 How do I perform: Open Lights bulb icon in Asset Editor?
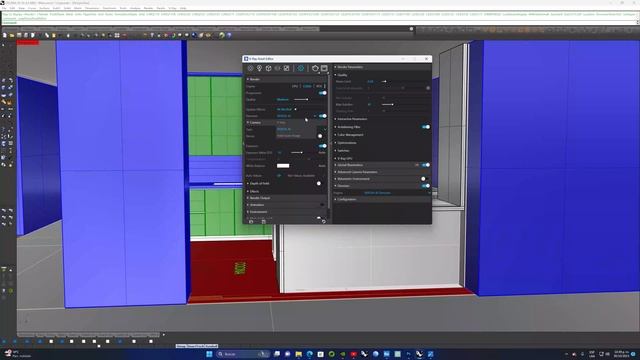[x=259, y=68]
